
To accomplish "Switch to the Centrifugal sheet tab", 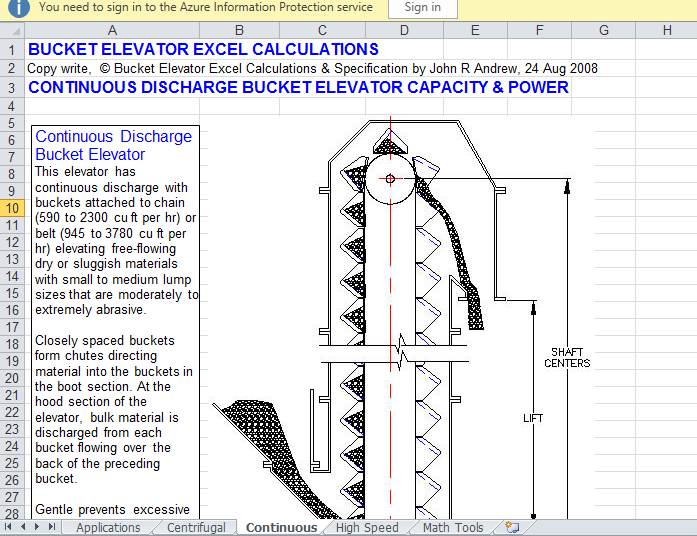I will 196,527.
